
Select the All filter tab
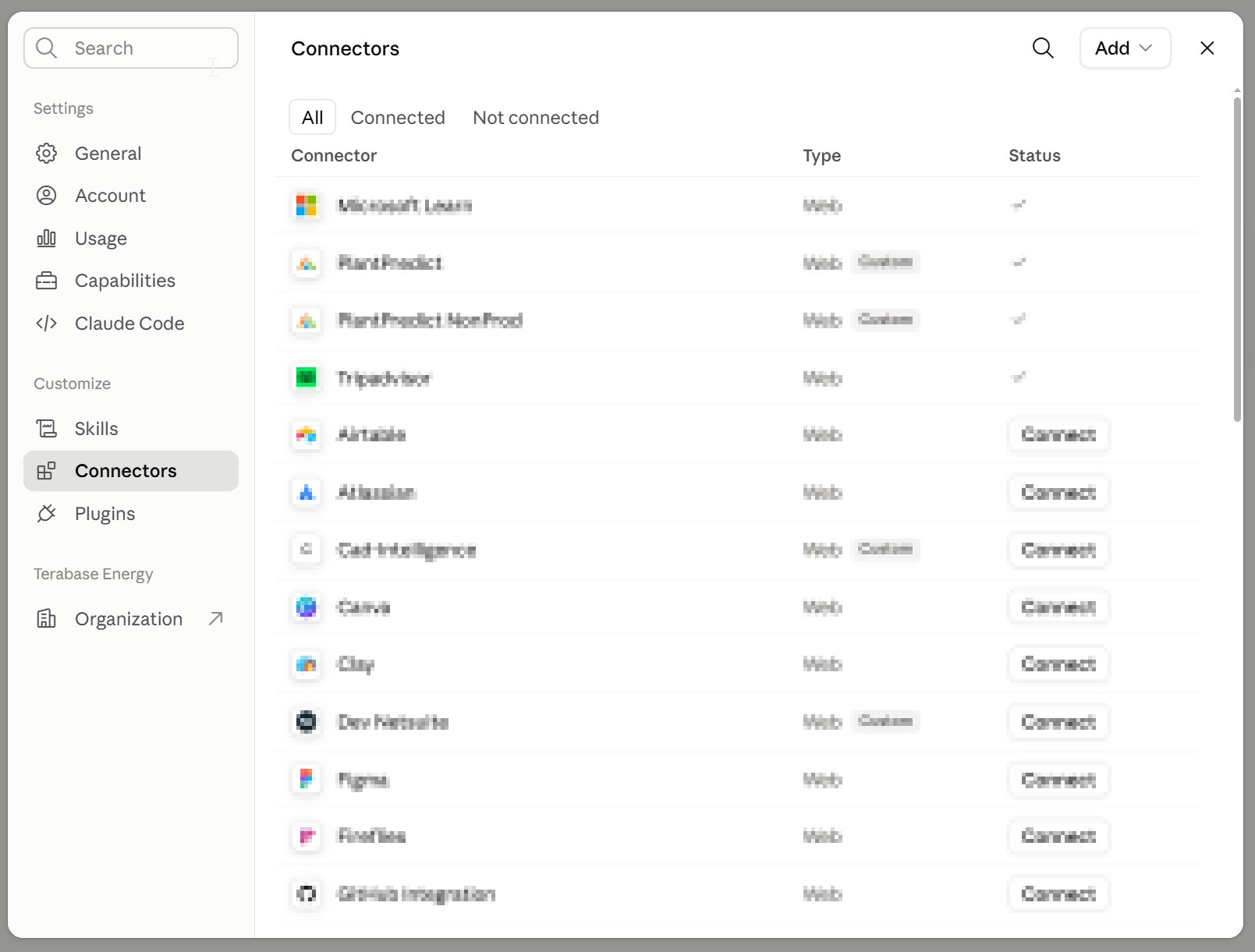point(312,118)
